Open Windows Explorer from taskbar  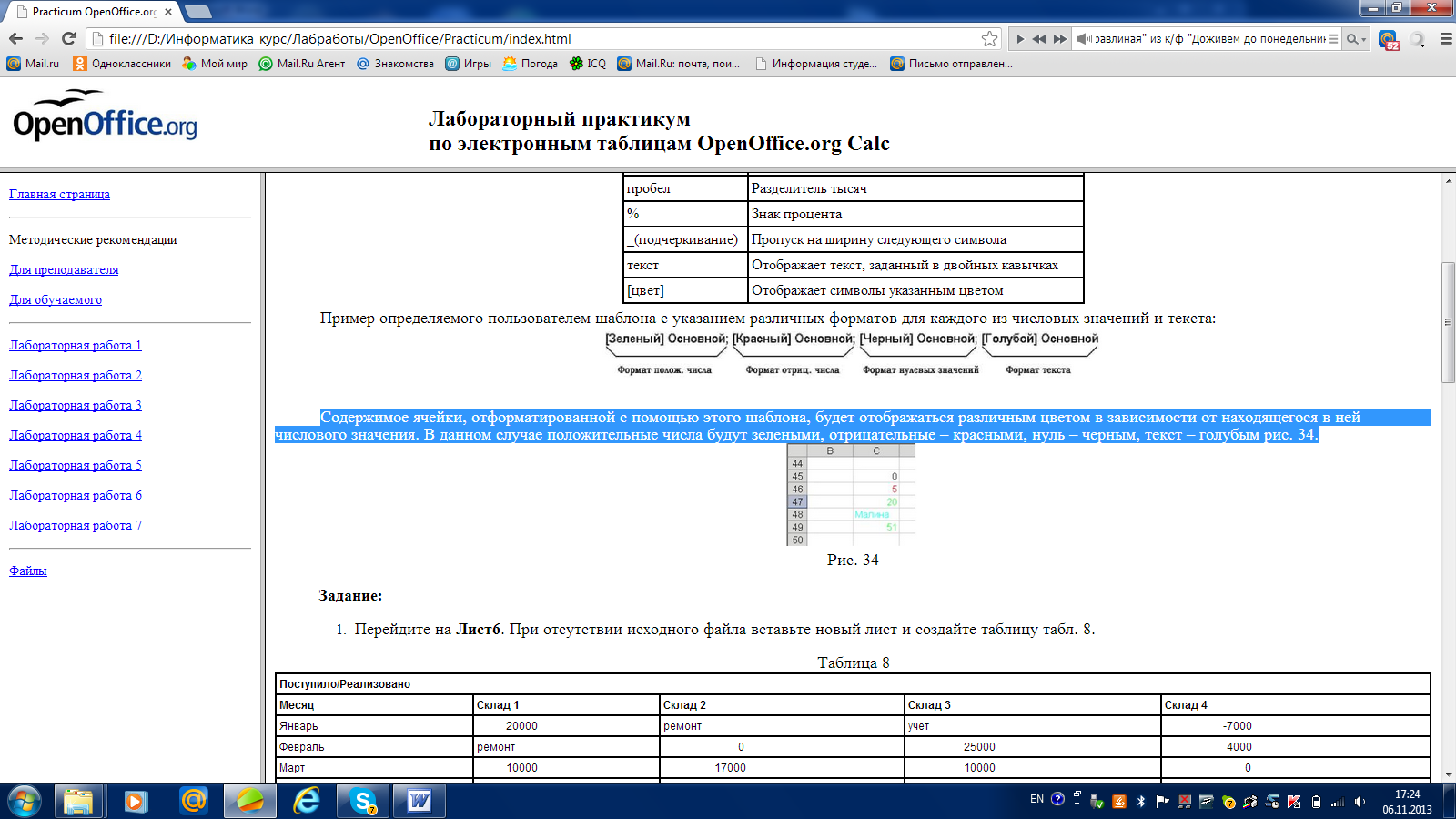[78, 801]
